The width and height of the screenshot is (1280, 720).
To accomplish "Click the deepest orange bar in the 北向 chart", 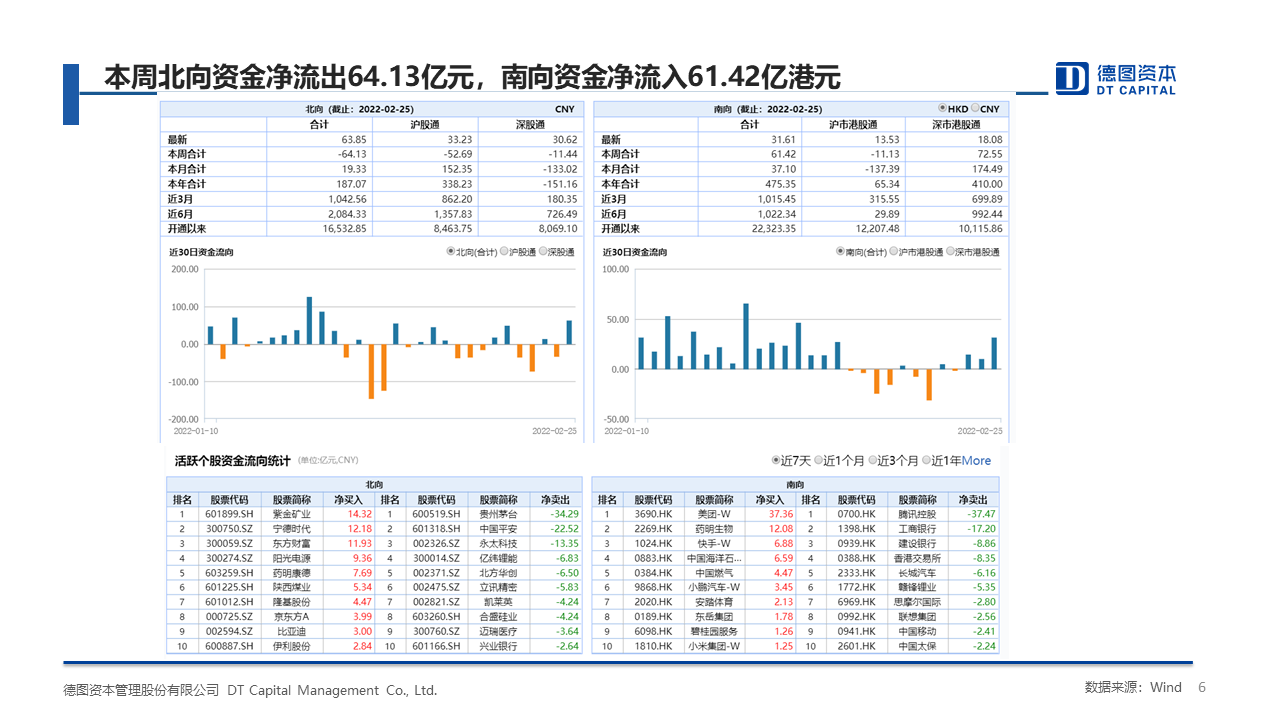I will click(x=371, y=371).
